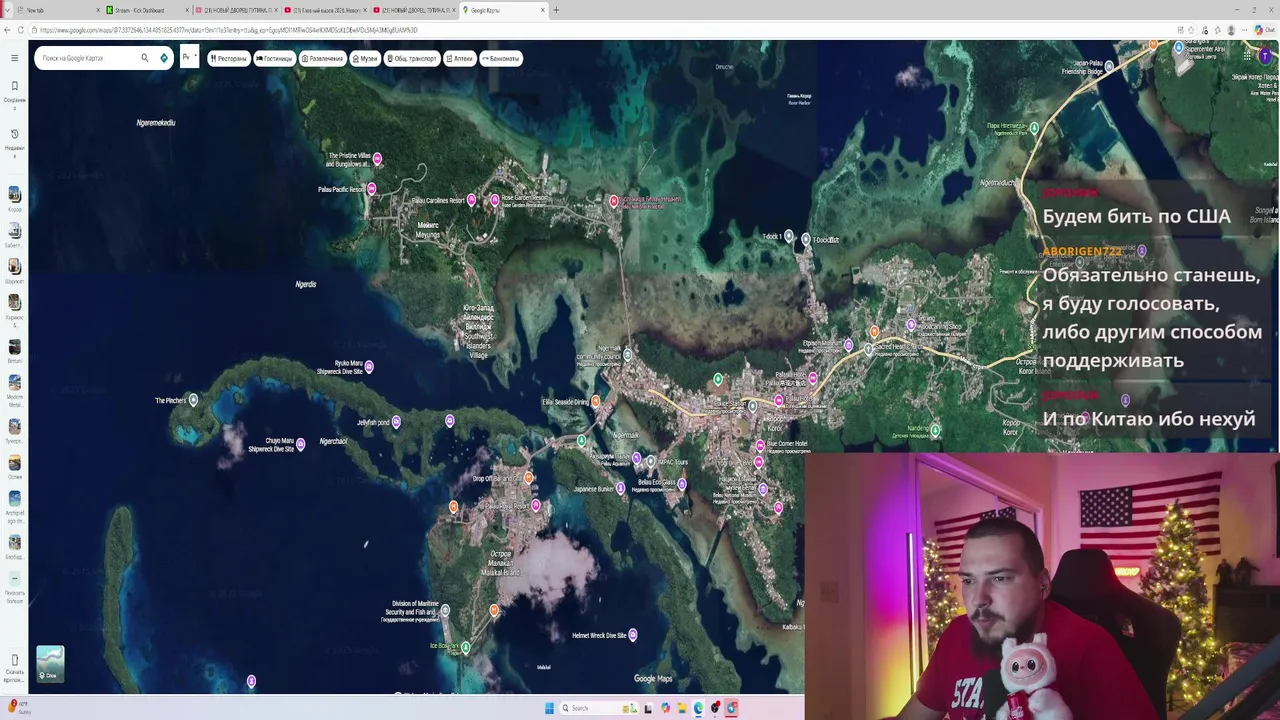Select the T-dock 1 marker
Screen dimensions: 1280x720
pos(789,236)
